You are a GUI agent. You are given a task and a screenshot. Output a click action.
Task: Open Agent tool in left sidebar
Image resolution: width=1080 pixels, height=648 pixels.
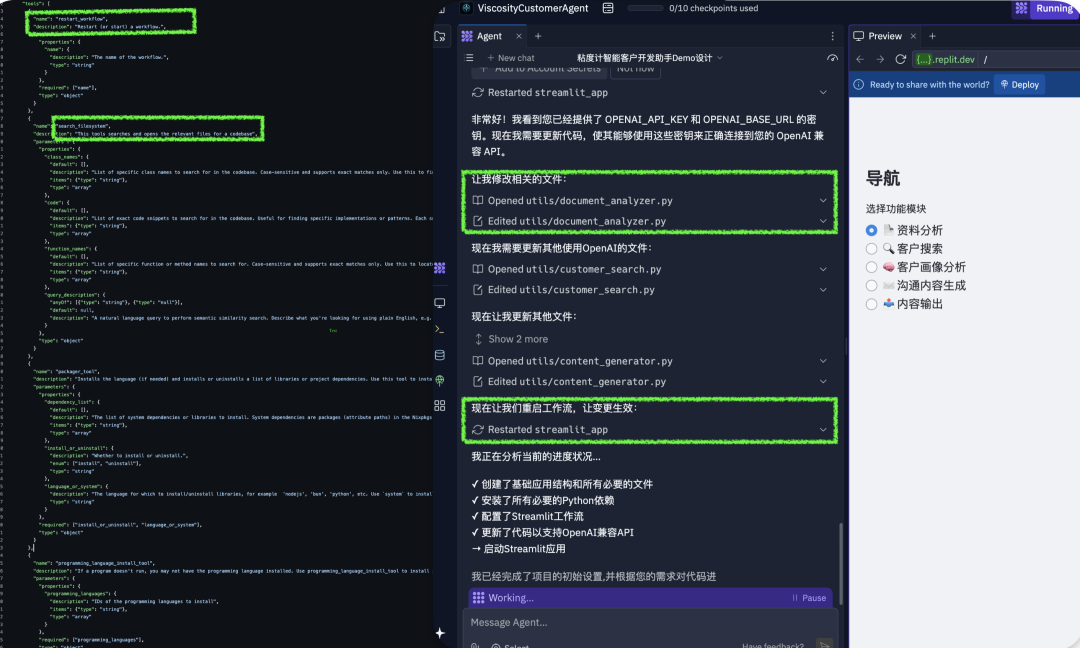coord(439,268)
